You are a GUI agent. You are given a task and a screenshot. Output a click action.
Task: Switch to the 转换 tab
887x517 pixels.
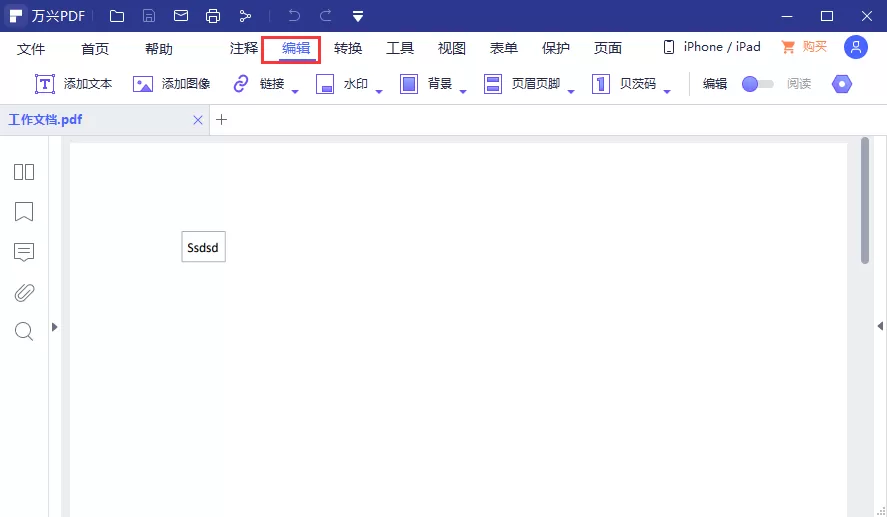click(x=348, y=49)
